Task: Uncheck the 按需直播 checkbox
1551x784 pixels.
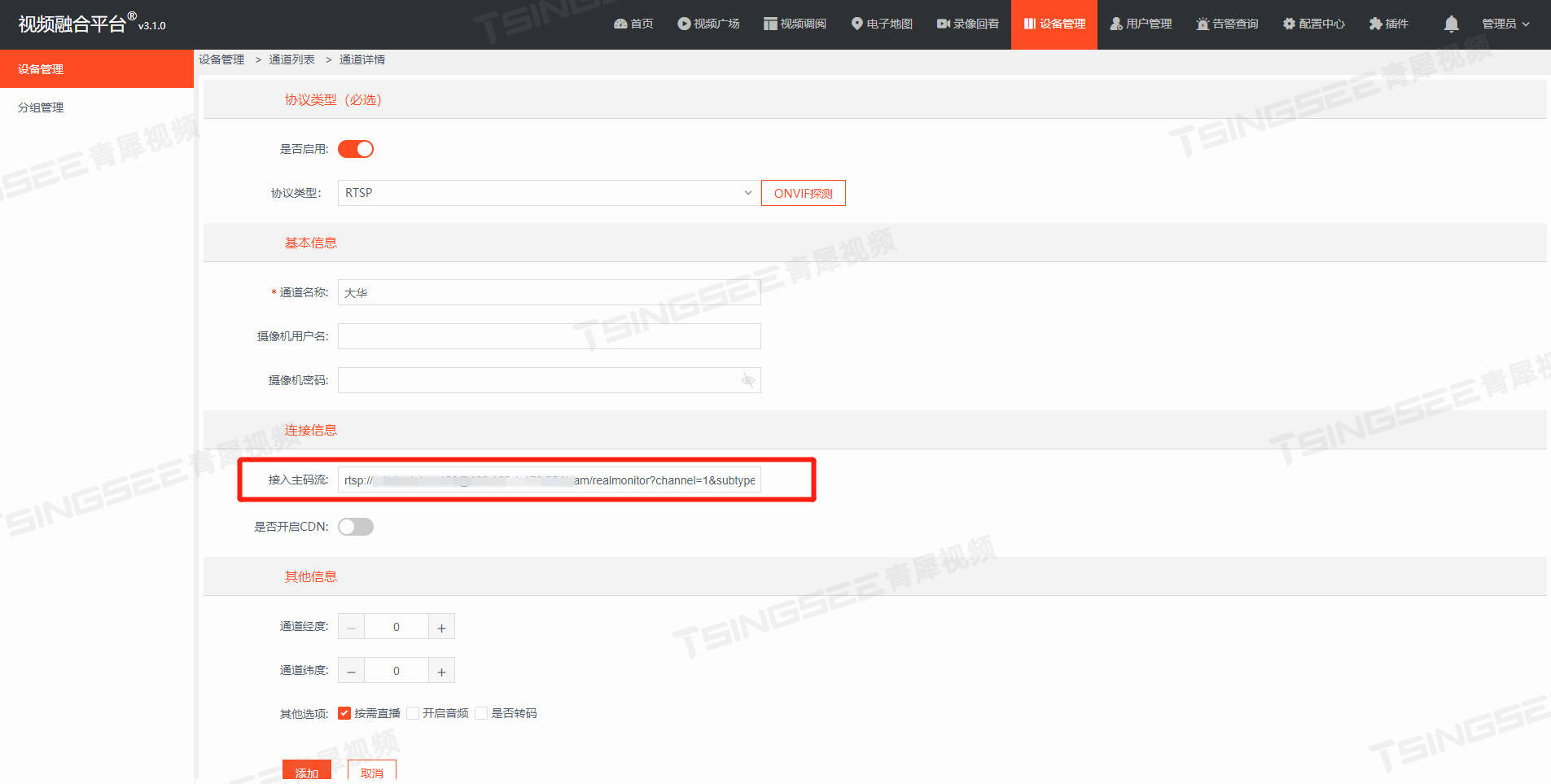Action: click(344, 713)
